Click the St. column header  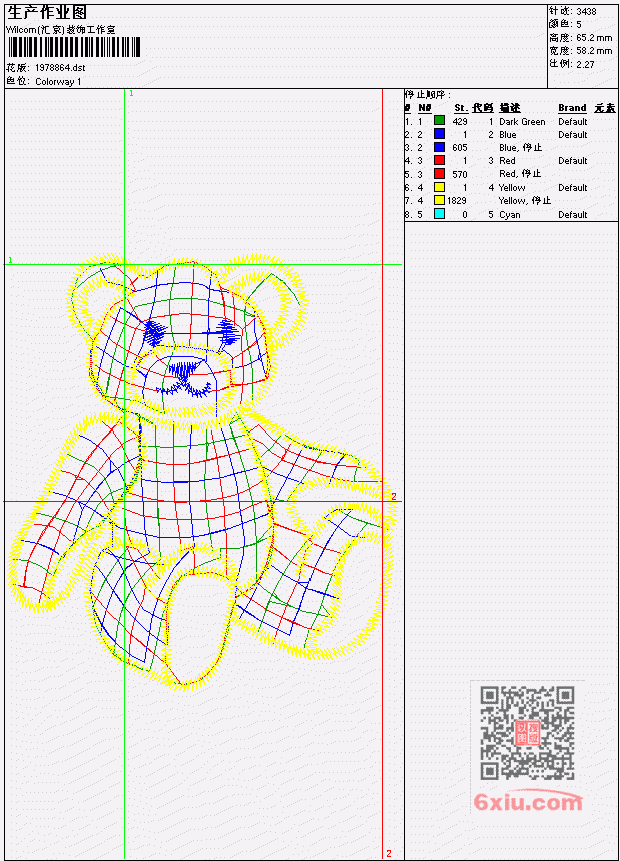click(461, 108)
